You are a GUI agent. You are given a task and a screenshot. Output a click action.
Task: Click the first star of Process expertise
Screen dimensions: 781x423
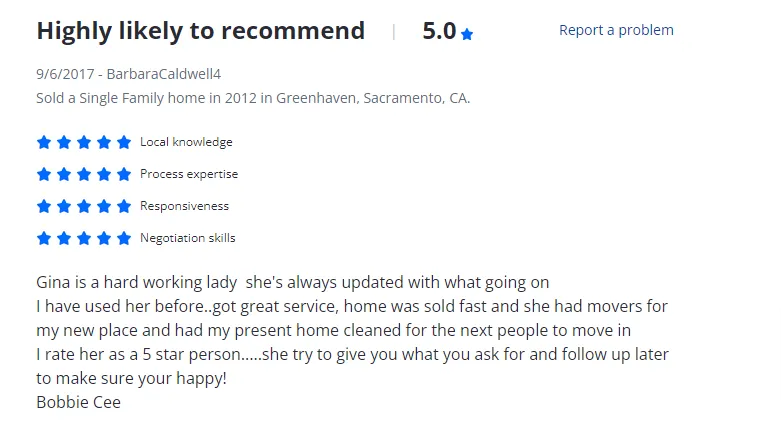pos(44,174)
